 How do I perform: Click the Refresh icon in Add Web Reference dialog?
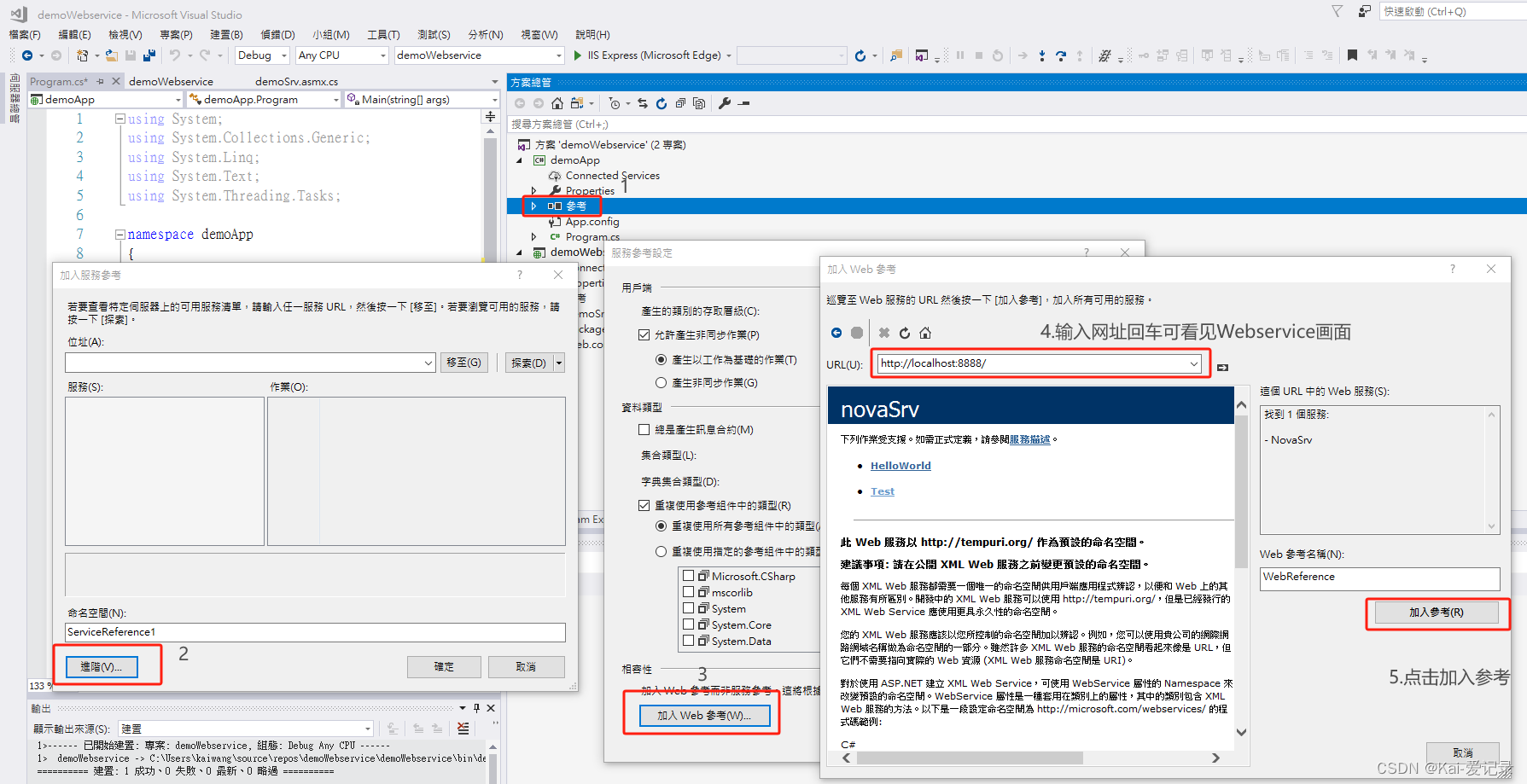905,333
